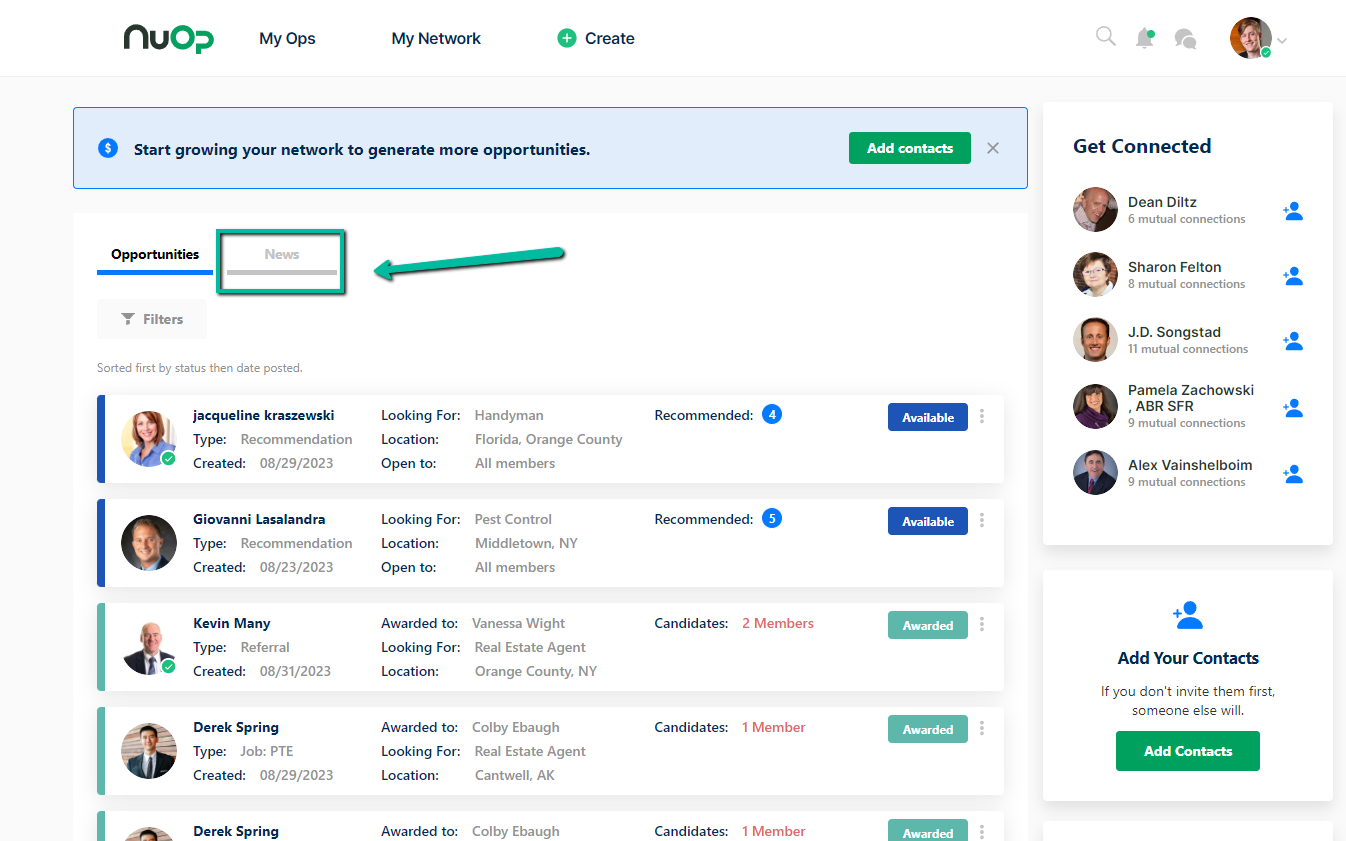1346x841 pixels.
Task: Open My Network menu
Action: coord(436,39)
